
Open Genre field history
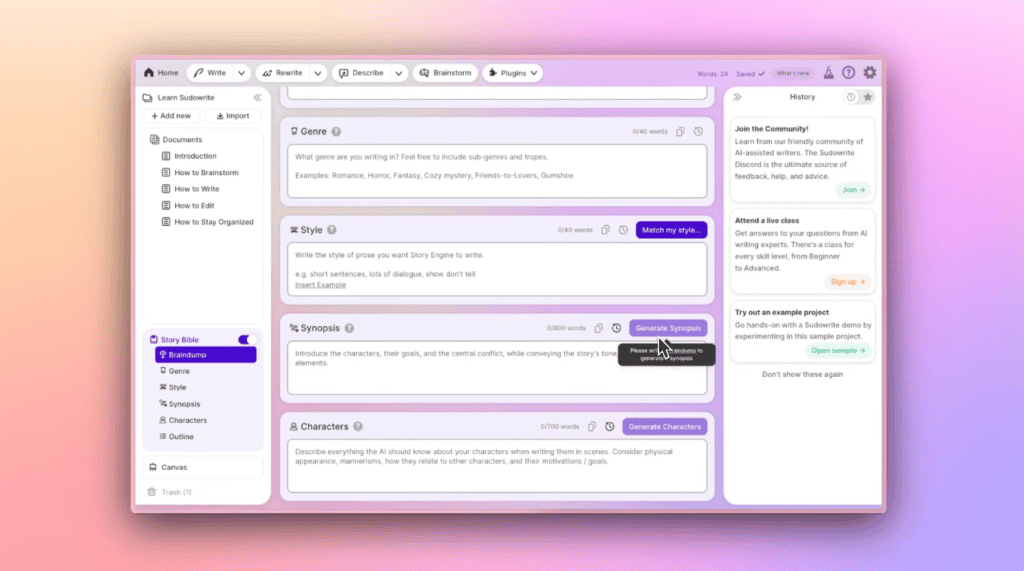pyautogui.click(x=698, y=131)
